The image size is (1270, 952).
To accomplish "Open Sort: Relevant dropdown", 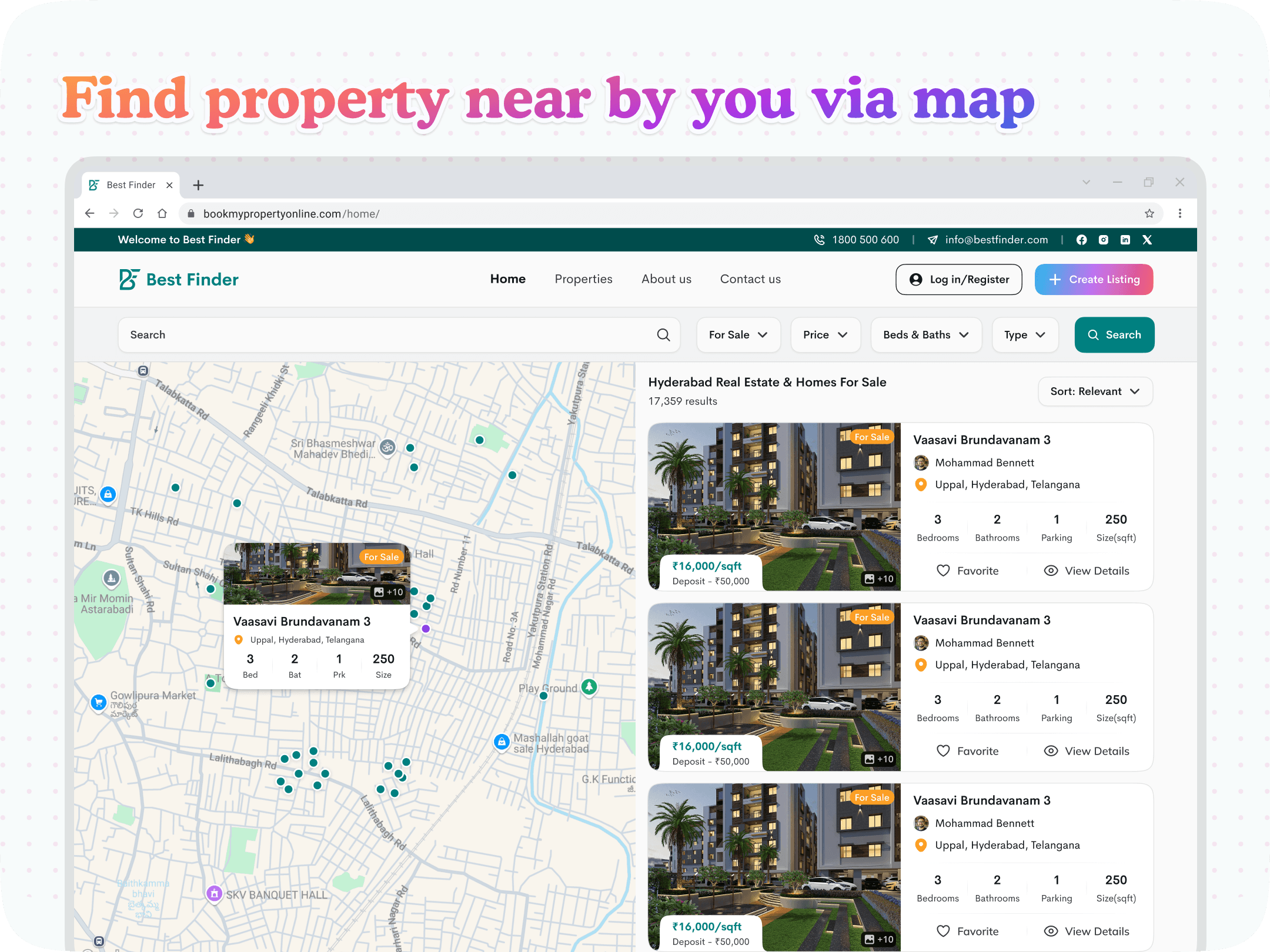I will click(1095, 391).
